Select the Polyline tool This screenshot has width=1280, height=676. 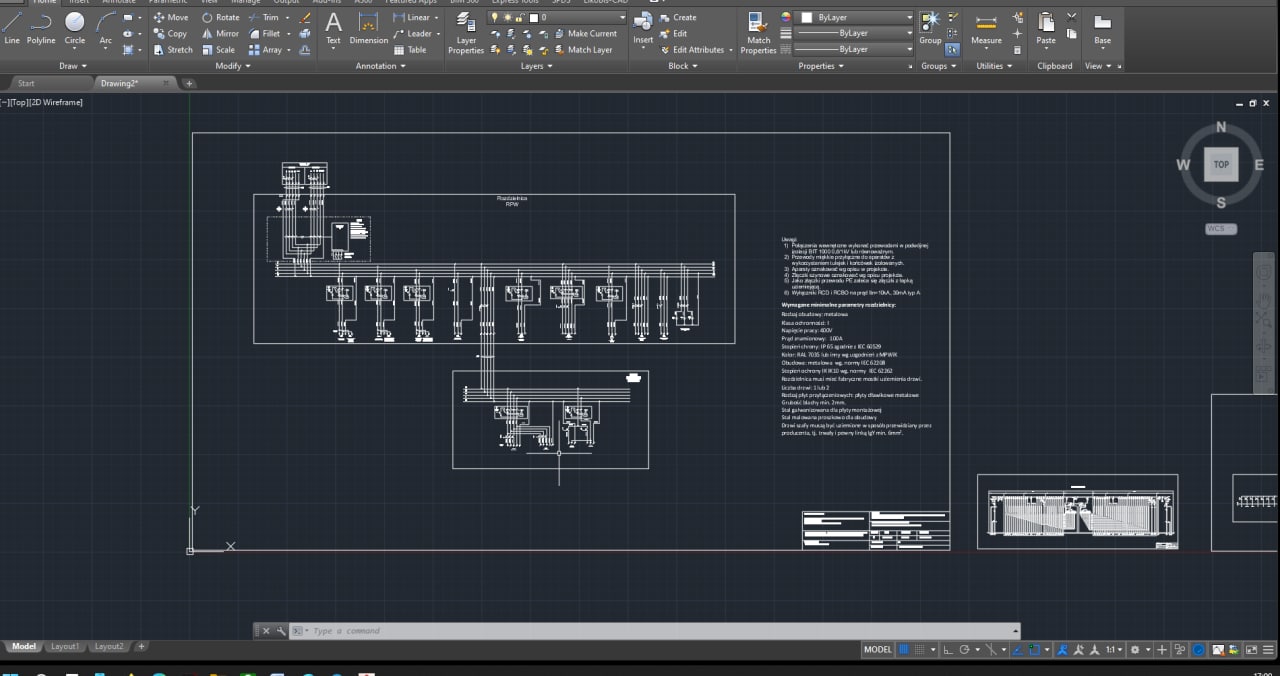[x=41, y=27]
